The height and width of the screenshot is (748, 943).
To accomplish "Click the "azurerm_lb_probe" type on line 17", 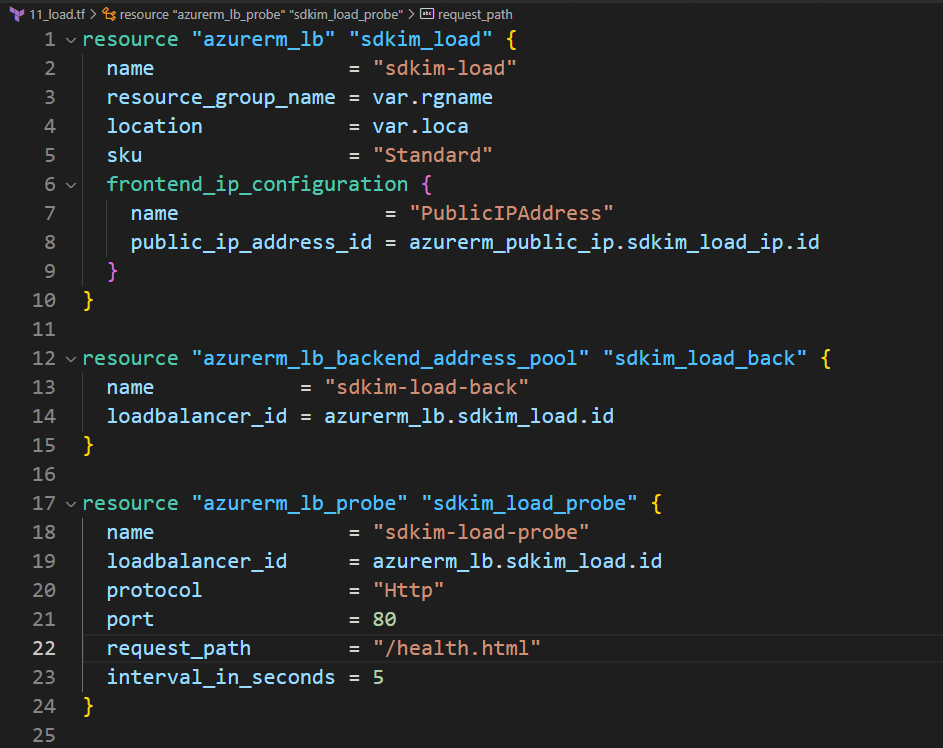I will tap(299, 503).
